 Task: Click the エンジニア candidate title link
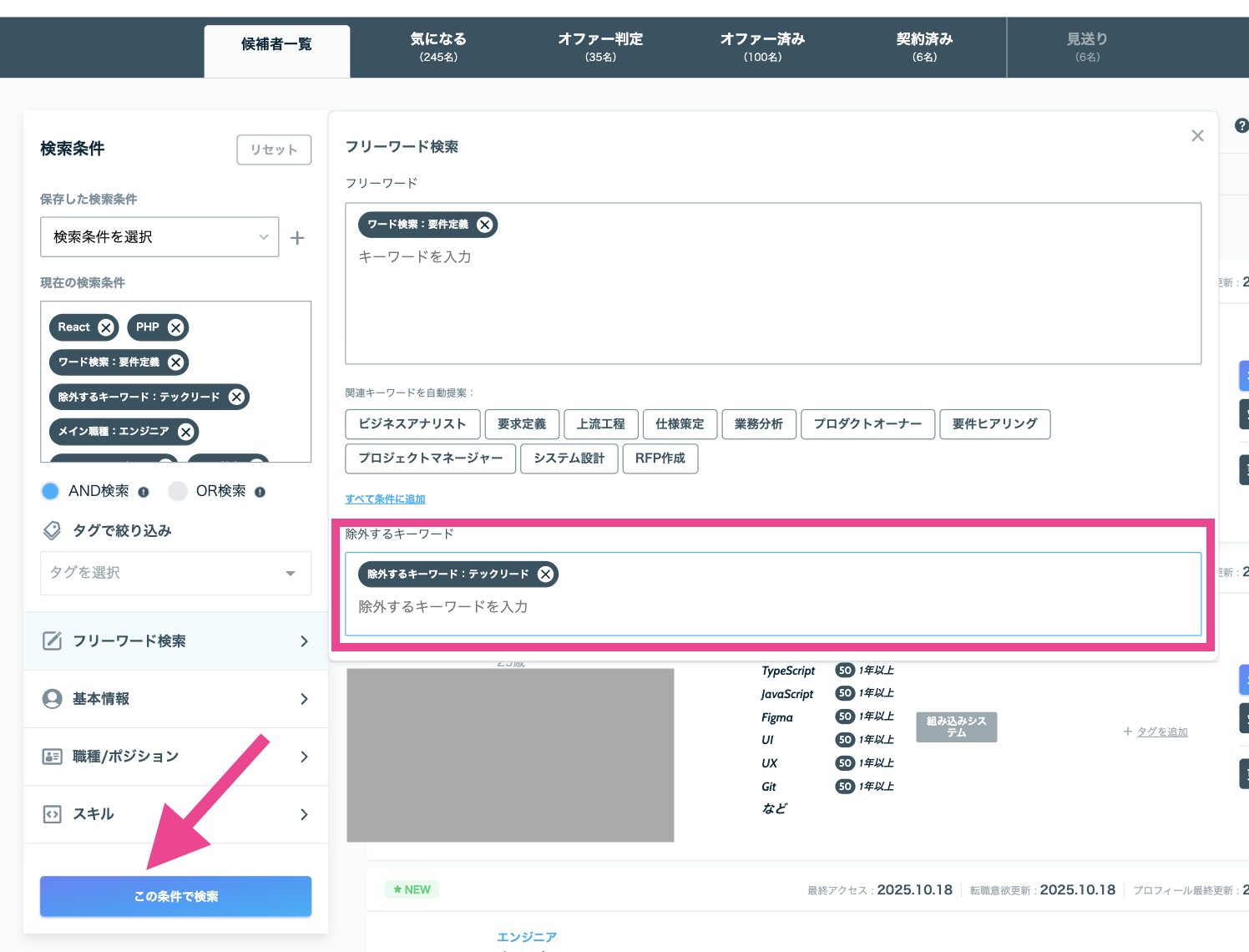point(527,937)
